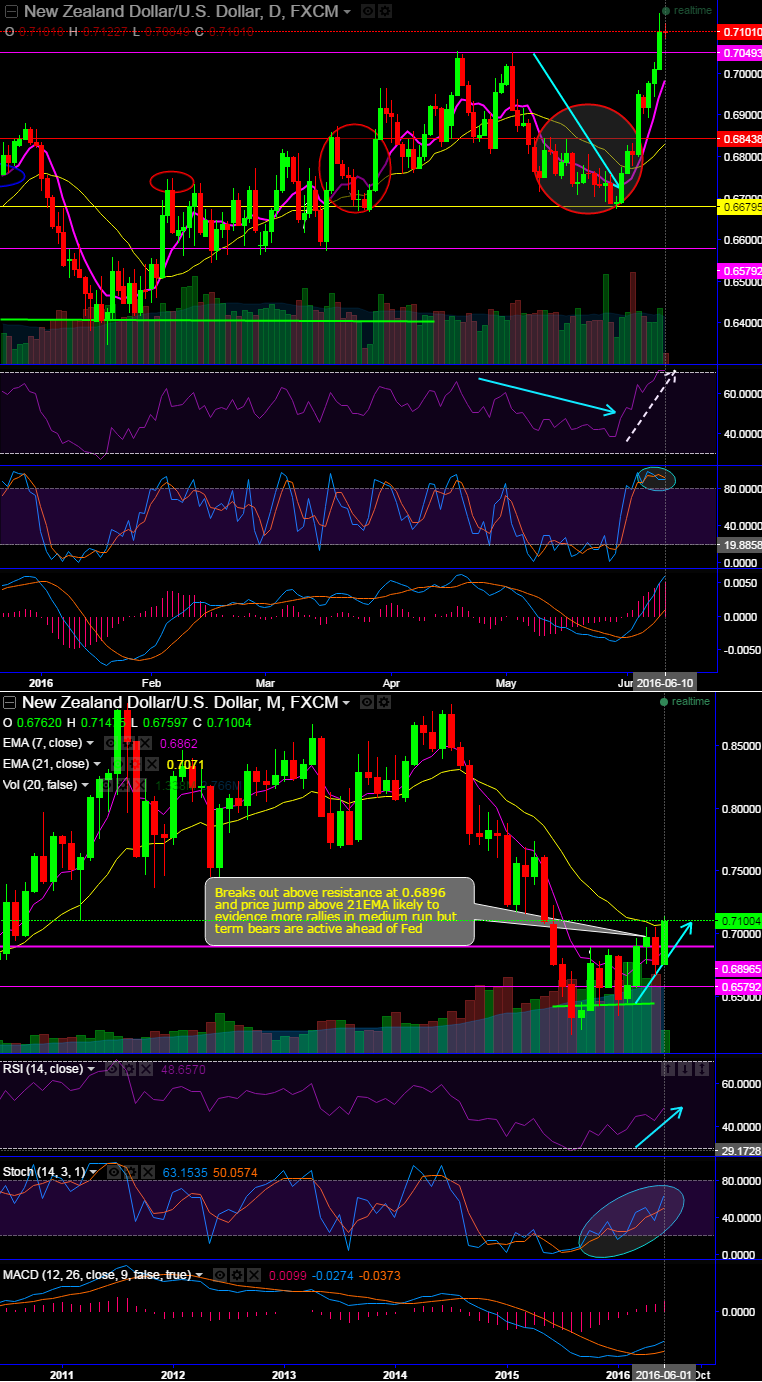Image resolution: width=762 pixels, height=1382 pixels.
Task: Click the 'EMA (21, close)' label
Action: click(x=46, y=764)
